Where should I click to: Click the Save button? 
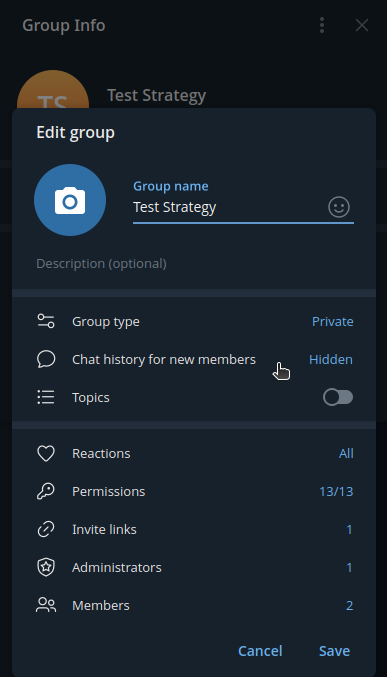click(334, 651)
